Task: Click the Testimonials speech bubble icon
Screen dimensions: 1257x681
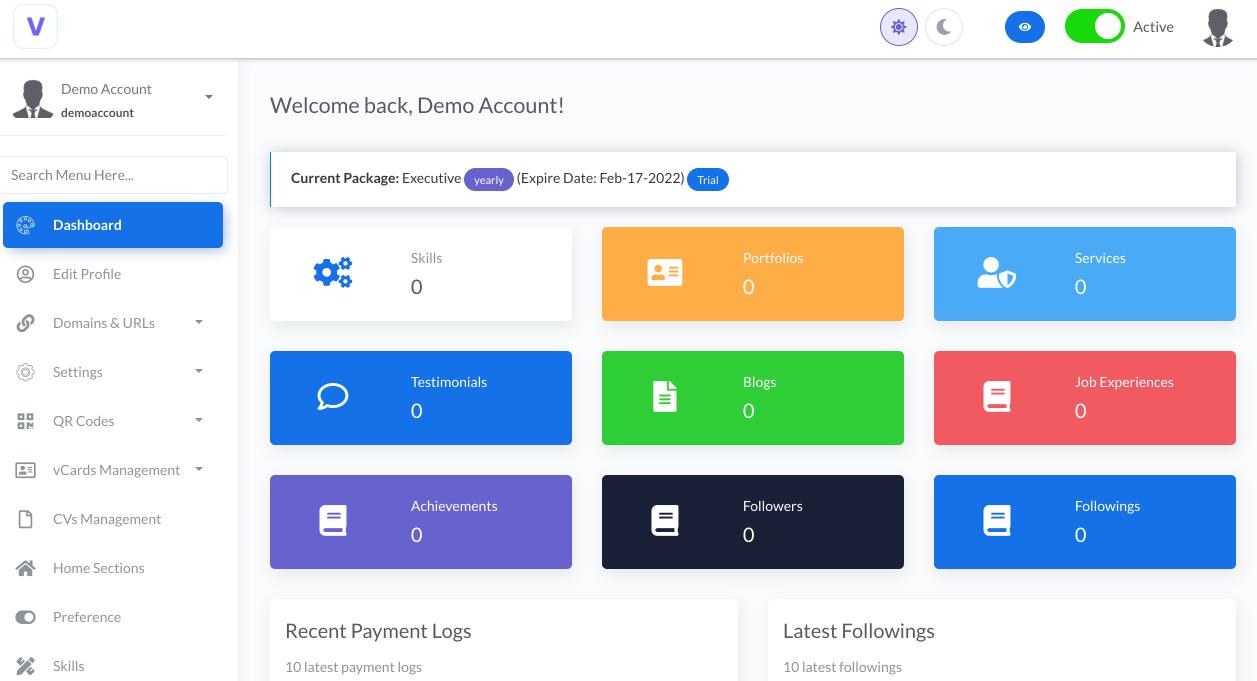Action: [x=333, y=397]
